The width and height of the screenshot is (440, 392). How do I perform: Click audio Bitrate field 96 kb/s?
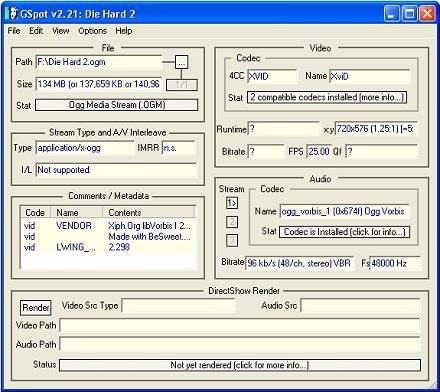point(300,263)
